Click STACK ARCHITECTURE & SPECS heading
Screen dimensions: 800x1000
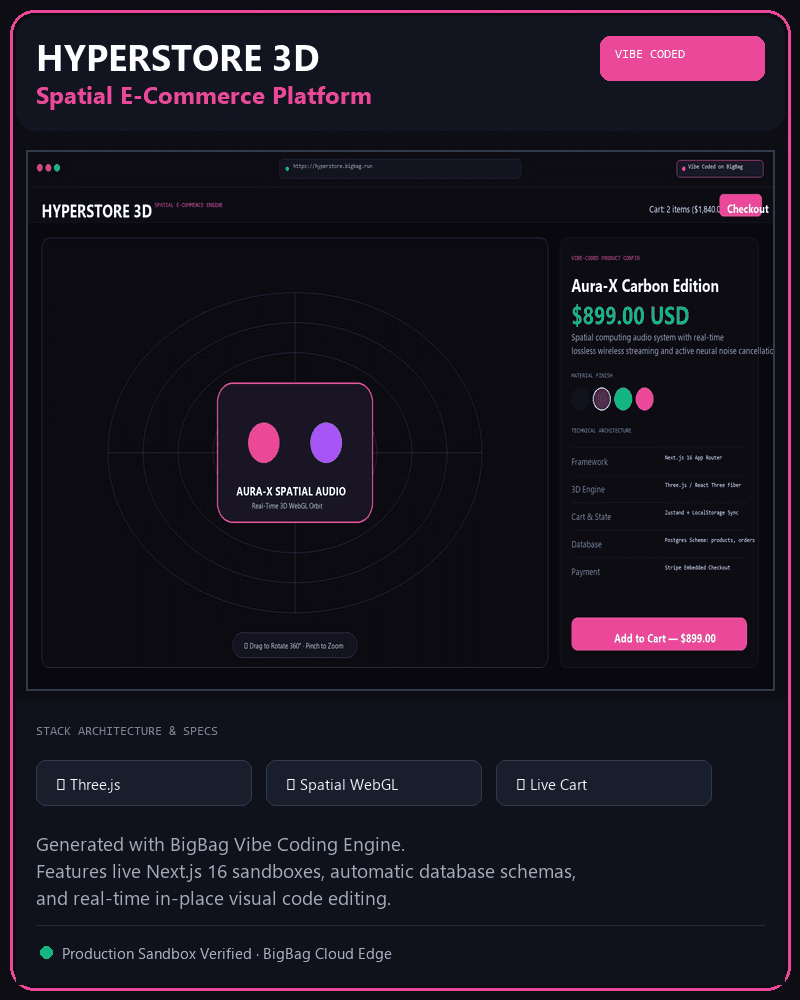127,731
